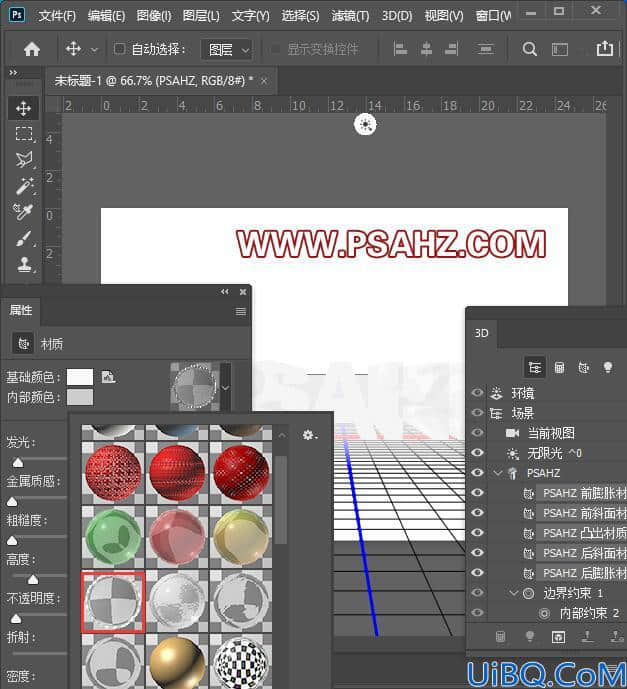Open the 图像(I) menu
The height and width of the screenshot is (689, 627).
click(x=154, y=16)
